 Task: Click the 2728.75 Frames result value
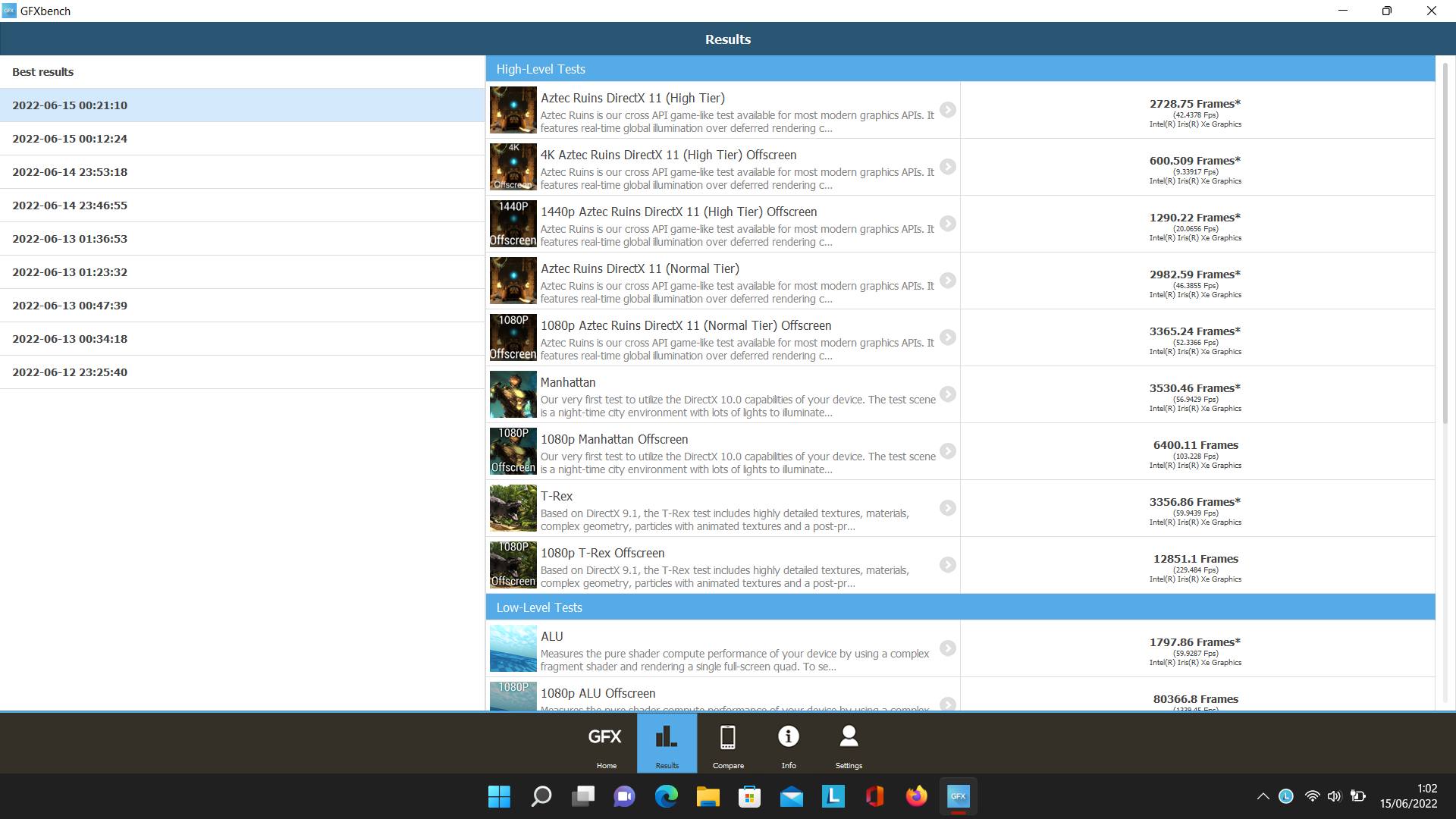[1195, 104]
